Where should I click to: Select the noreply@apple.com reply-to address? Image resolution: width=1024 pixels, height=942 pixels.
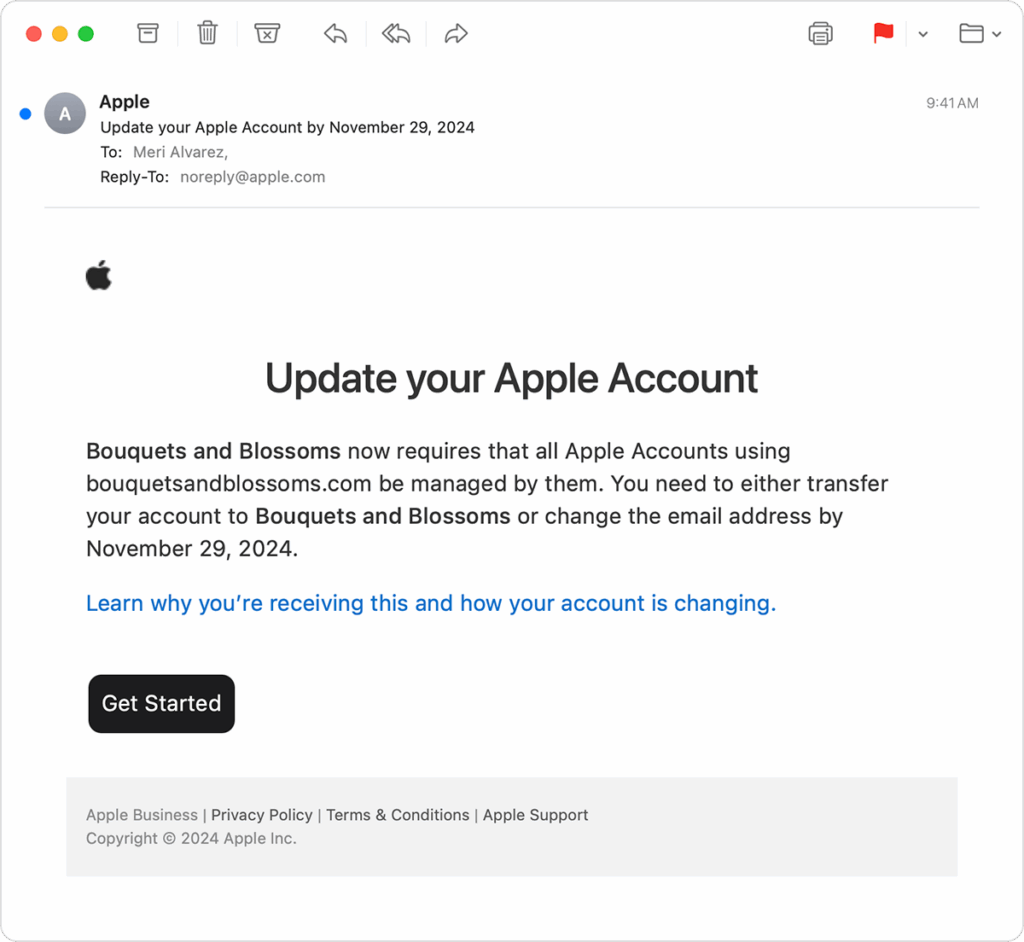252,177
